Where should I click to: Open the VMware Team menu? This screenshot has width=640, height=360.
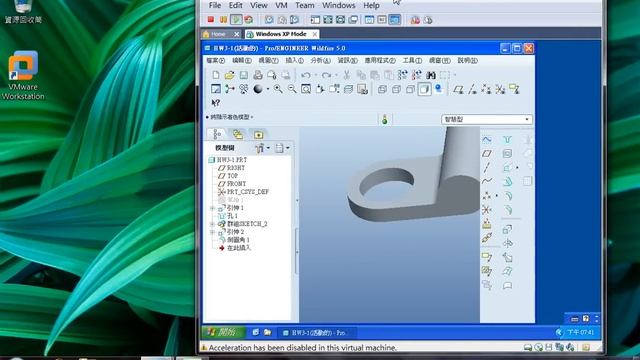[304, 5]
